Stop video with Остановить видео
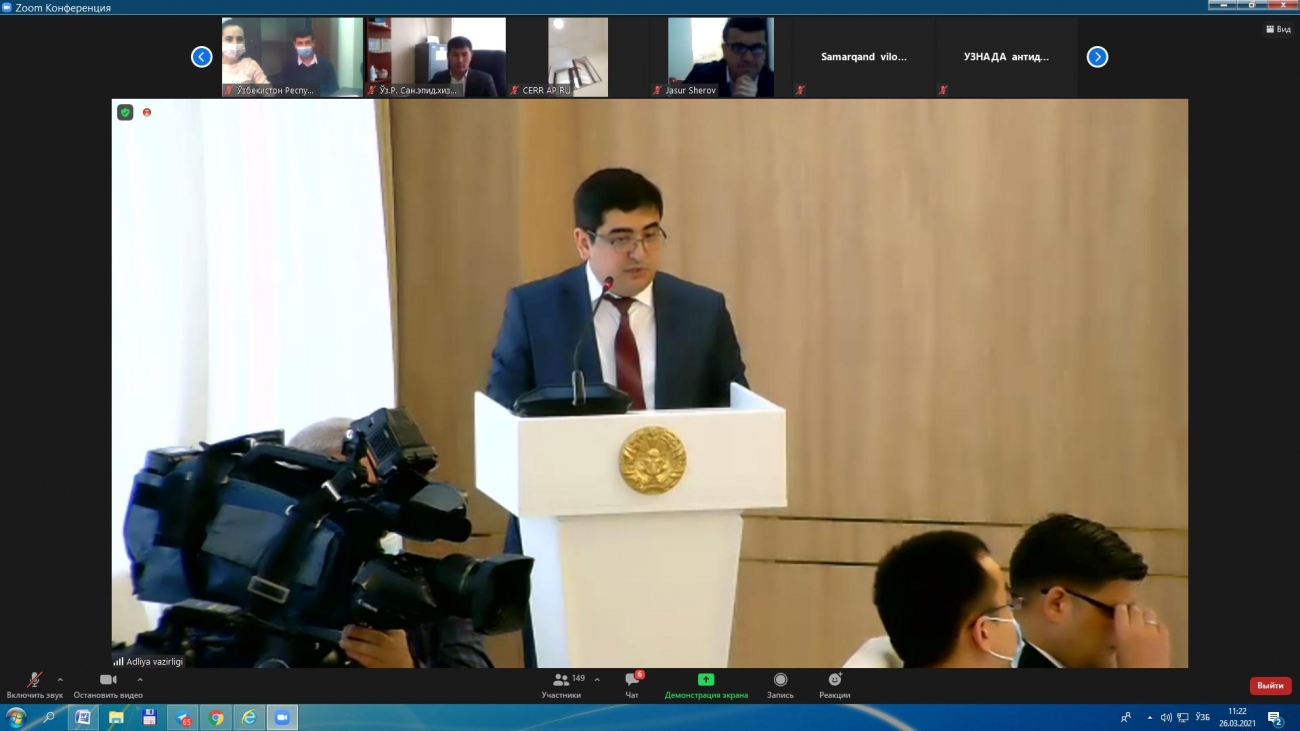The image size is (1300, 731). [x=108, y=684]
